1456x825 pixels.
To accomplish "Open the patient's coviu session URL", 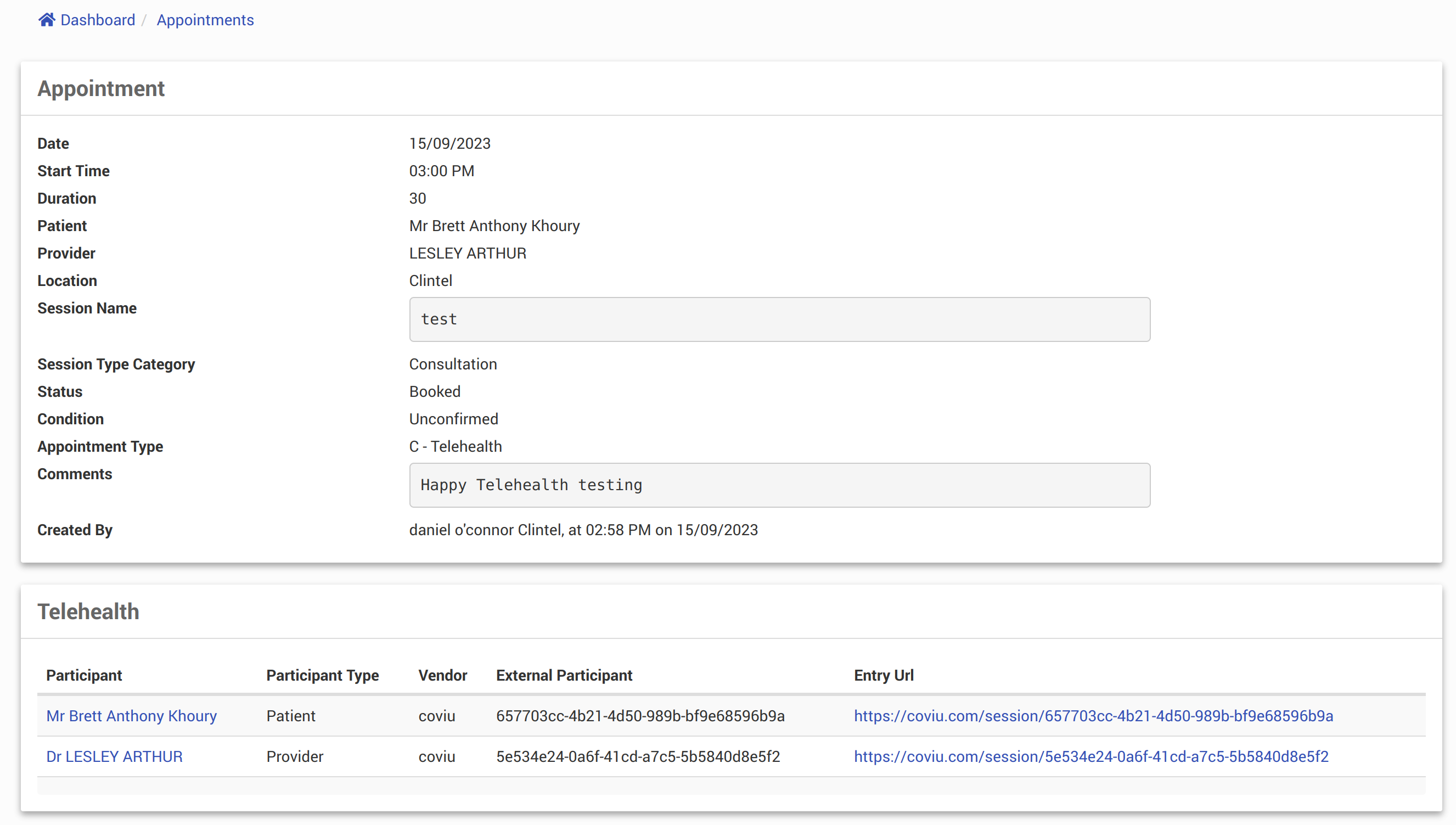I will [x=1093, y=716].
